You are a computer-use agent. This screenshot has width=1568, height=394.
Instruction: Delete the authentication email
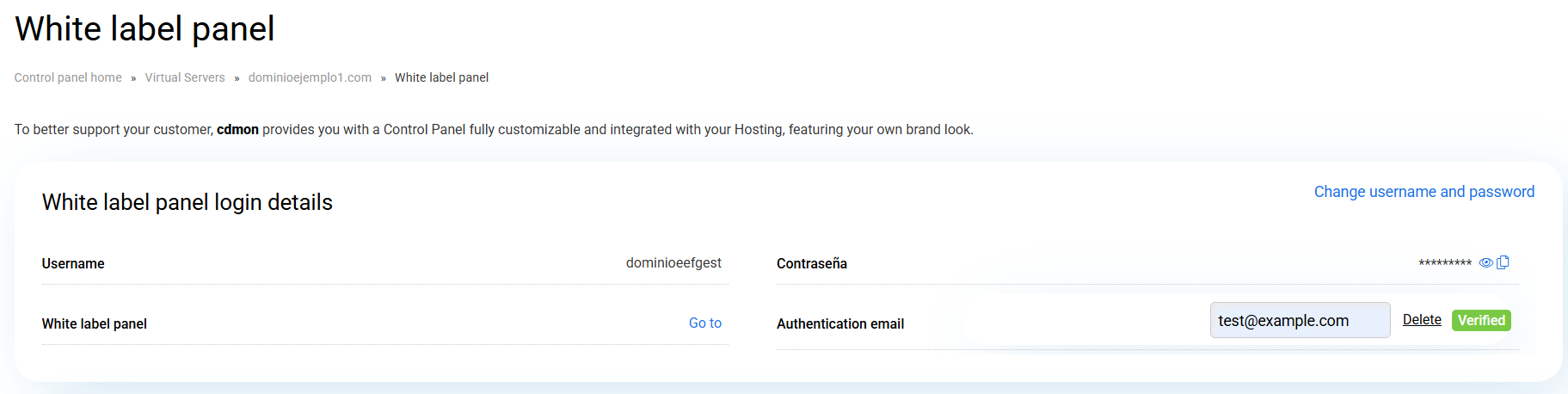(1421, 320)
